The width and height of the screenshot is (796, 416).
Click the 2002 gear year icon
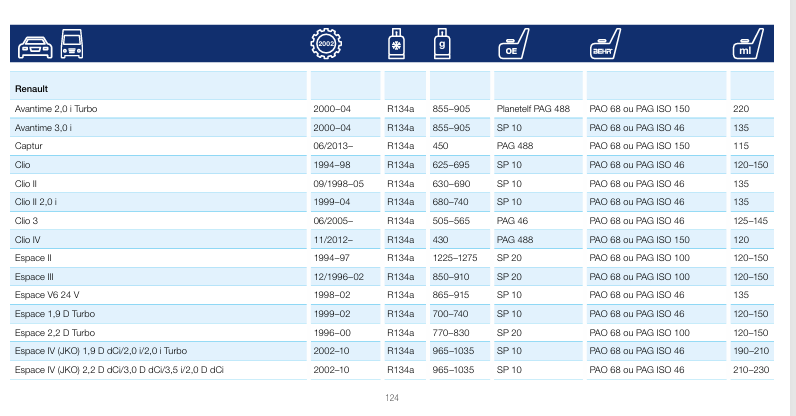[328, 45]
